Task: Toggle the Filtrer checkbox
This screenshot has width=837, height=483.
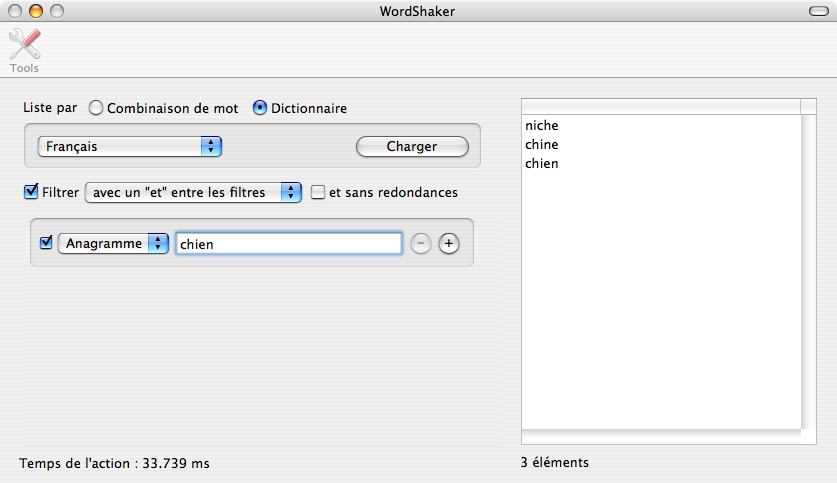Action: pos(31,192)
